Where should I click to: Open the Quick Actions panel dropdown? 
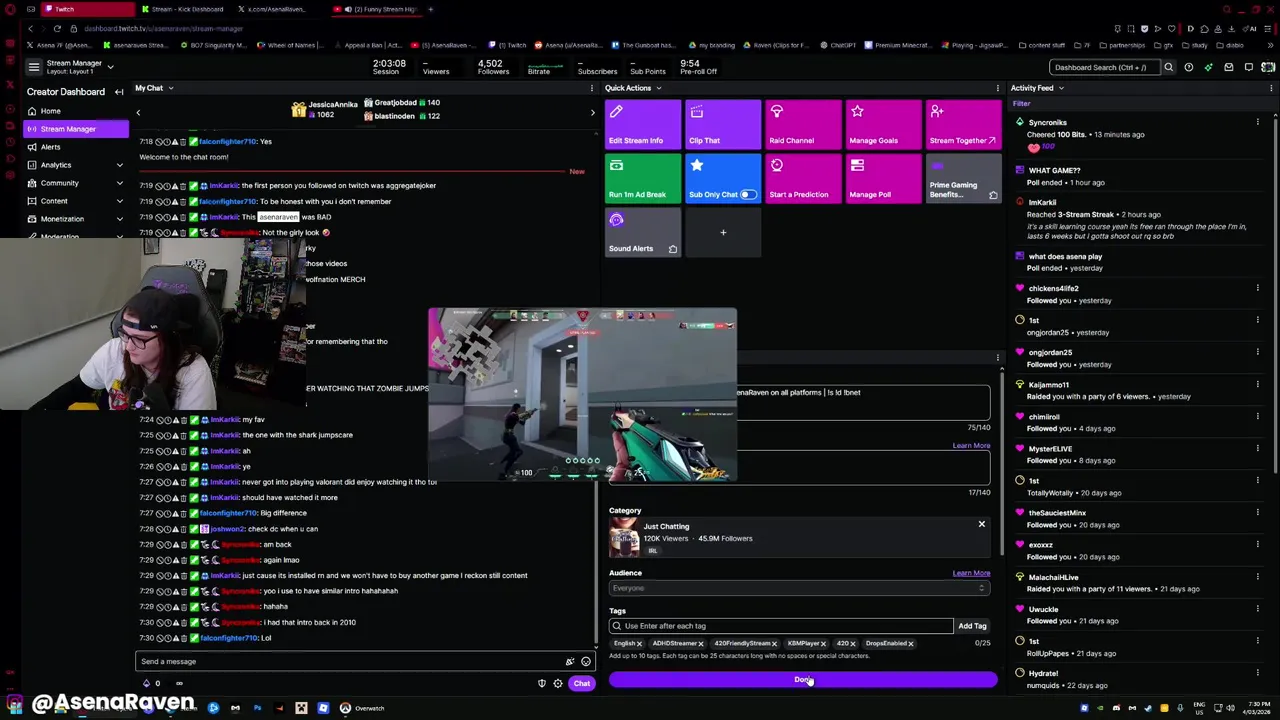tap(659, 88)
